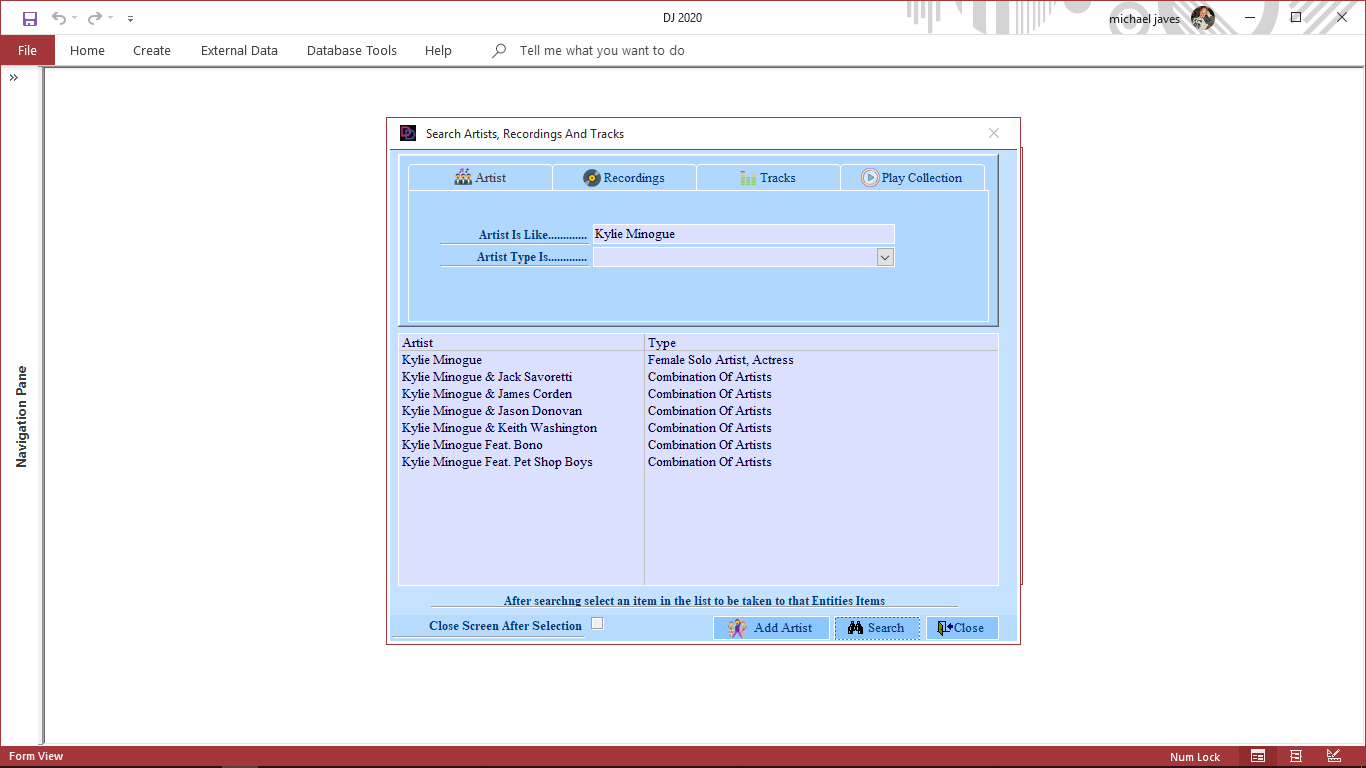Screen dimensions: 1366x768
Task: Click the Tell me search lightbulb icon
Action: 499,50
